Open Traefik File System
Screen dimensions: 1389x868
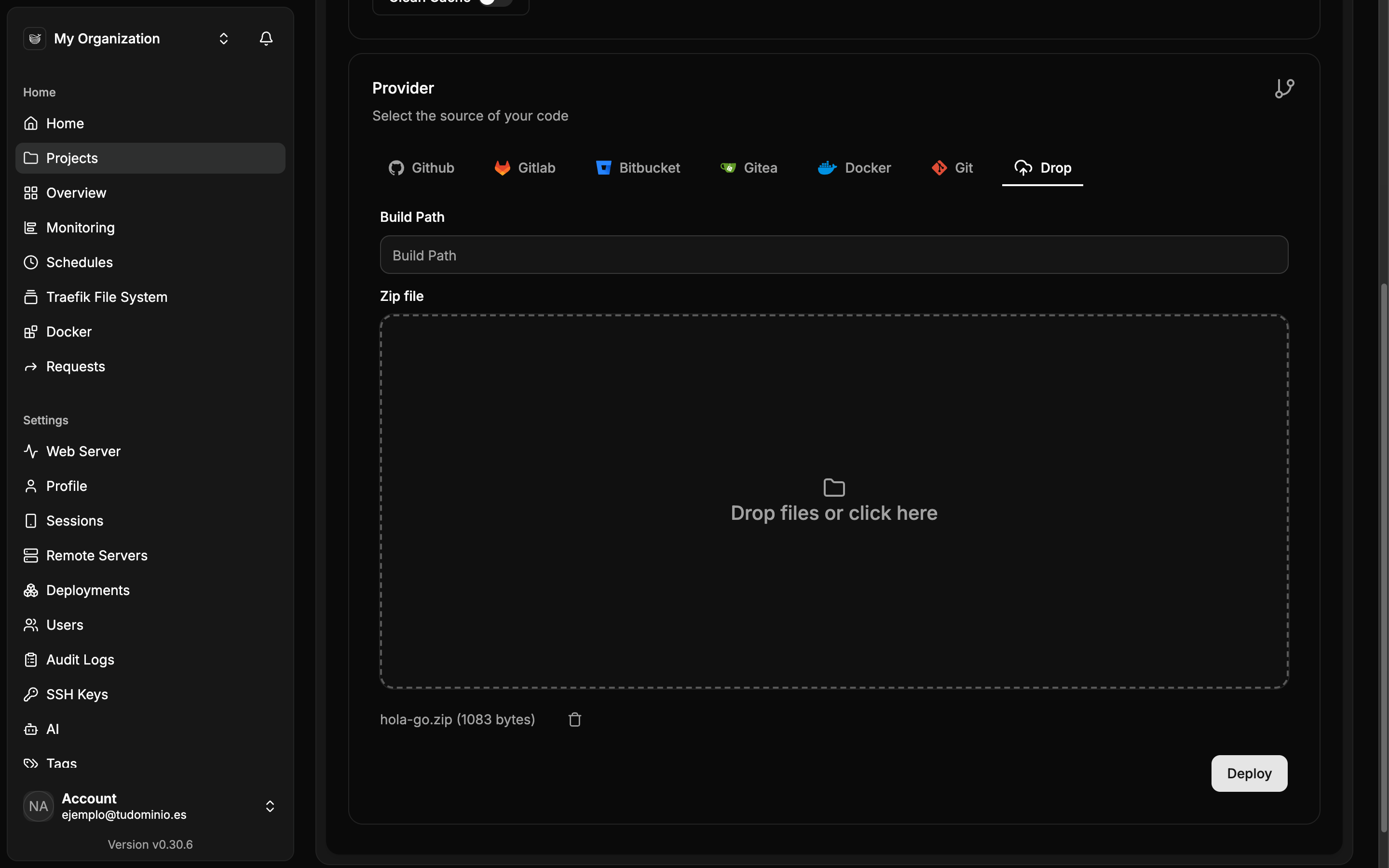click(x=150, y=297)
